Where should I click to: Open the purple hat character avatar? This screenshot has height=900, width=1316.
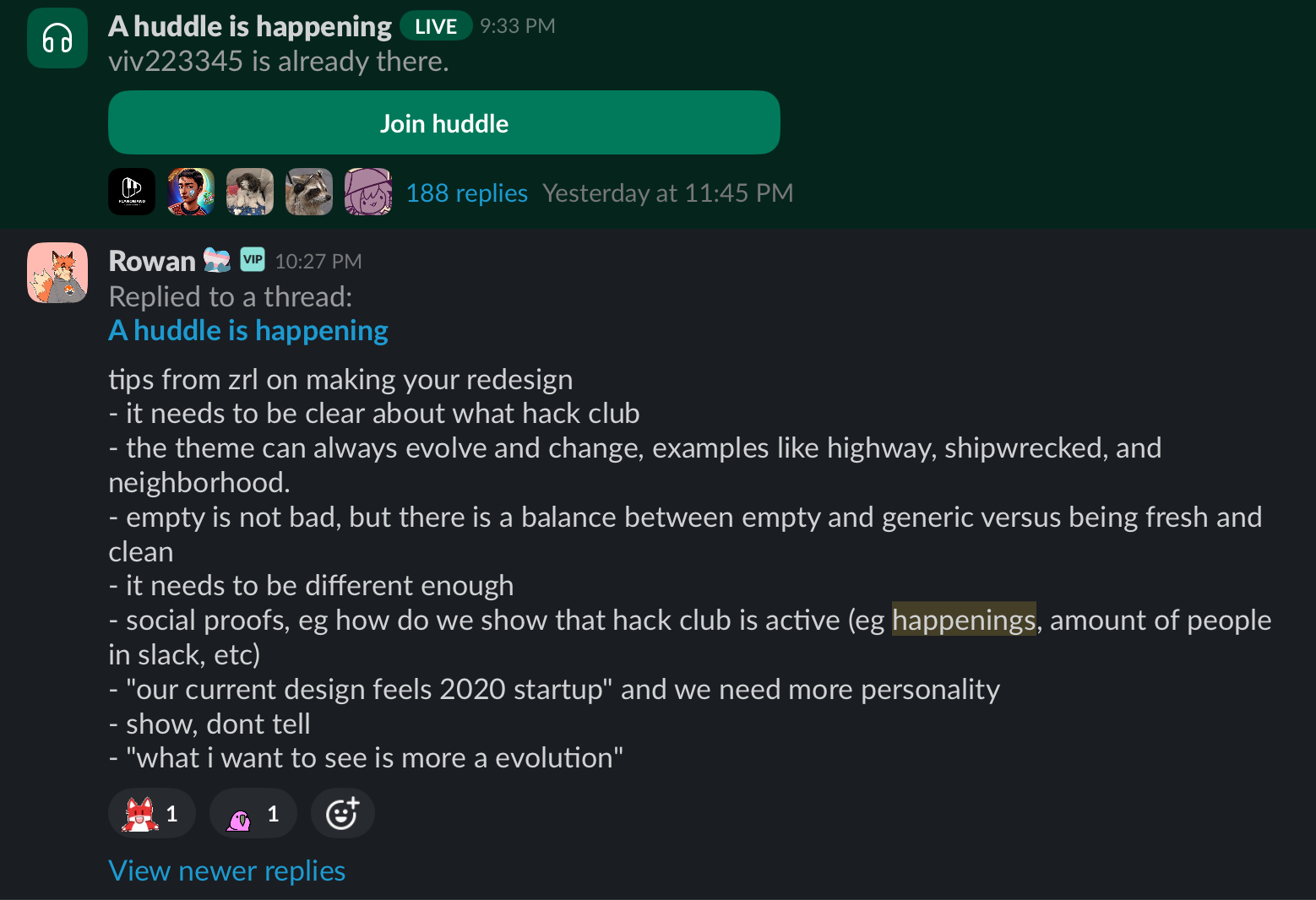(x=368, y=192)
